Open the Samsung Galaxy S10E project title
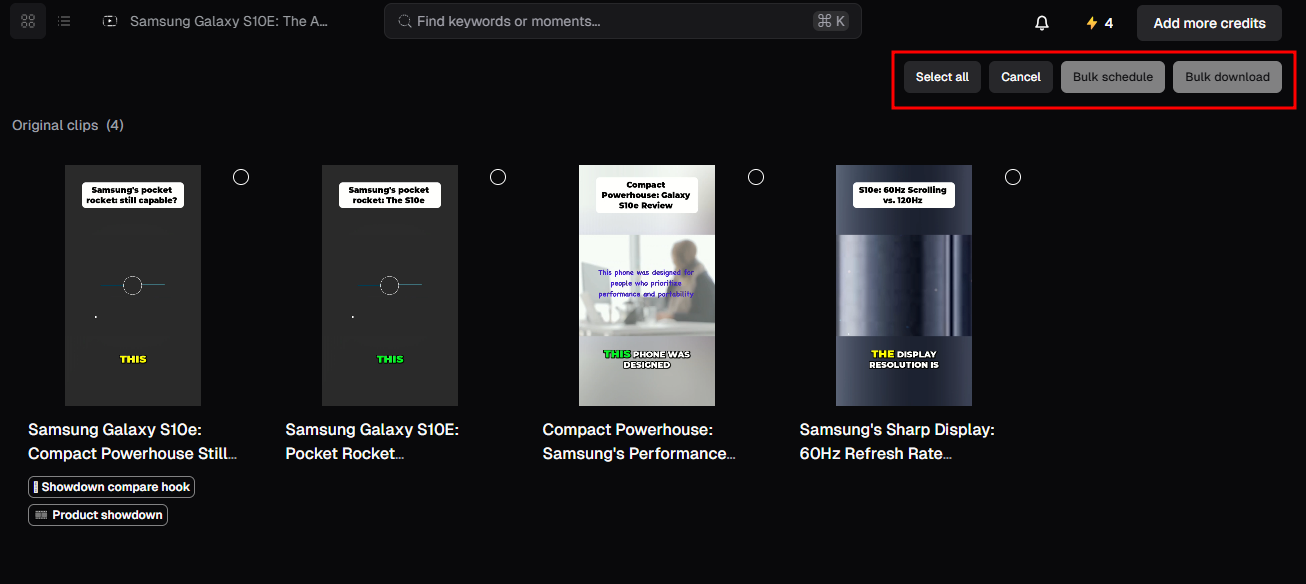This screenshot has width=1306, height=584. coord(229,21)
